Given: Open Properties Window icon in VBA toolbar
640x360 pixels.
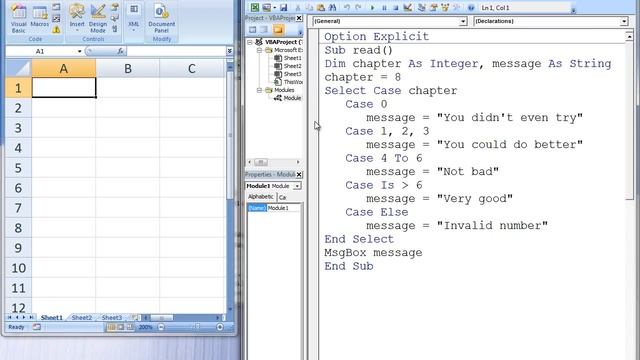Looking at the screenshot, I should (433, 7).
